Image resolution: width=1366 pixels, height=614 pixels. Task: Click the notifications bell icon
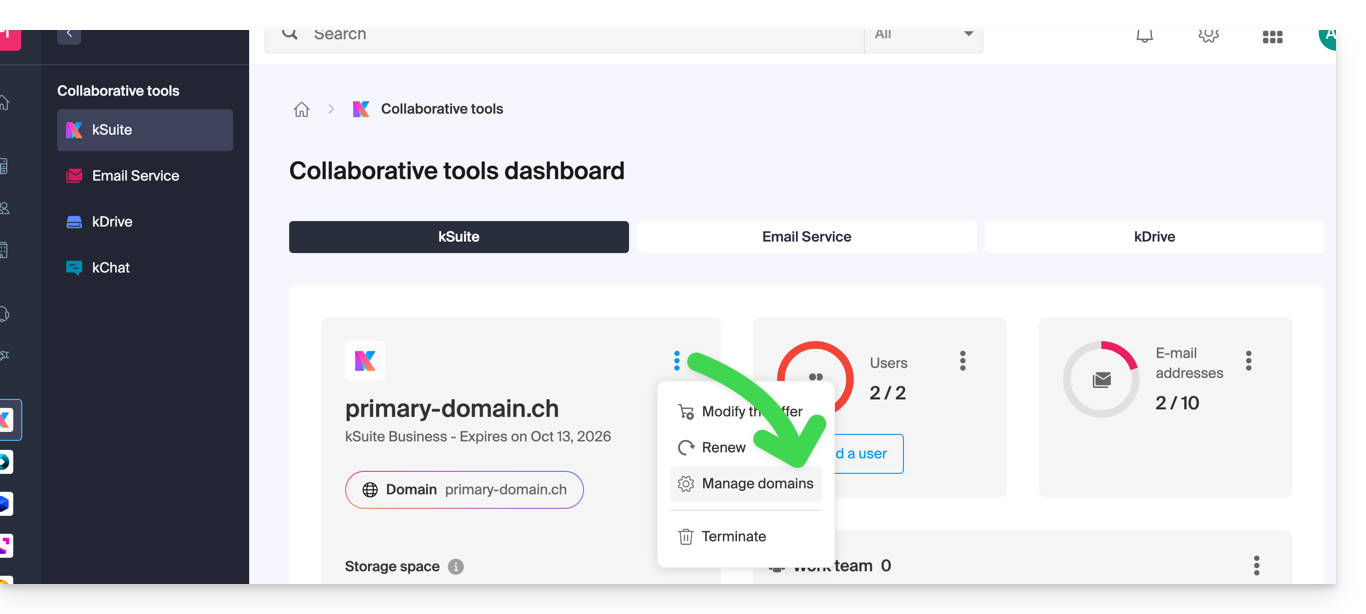tap(1144, 36)
